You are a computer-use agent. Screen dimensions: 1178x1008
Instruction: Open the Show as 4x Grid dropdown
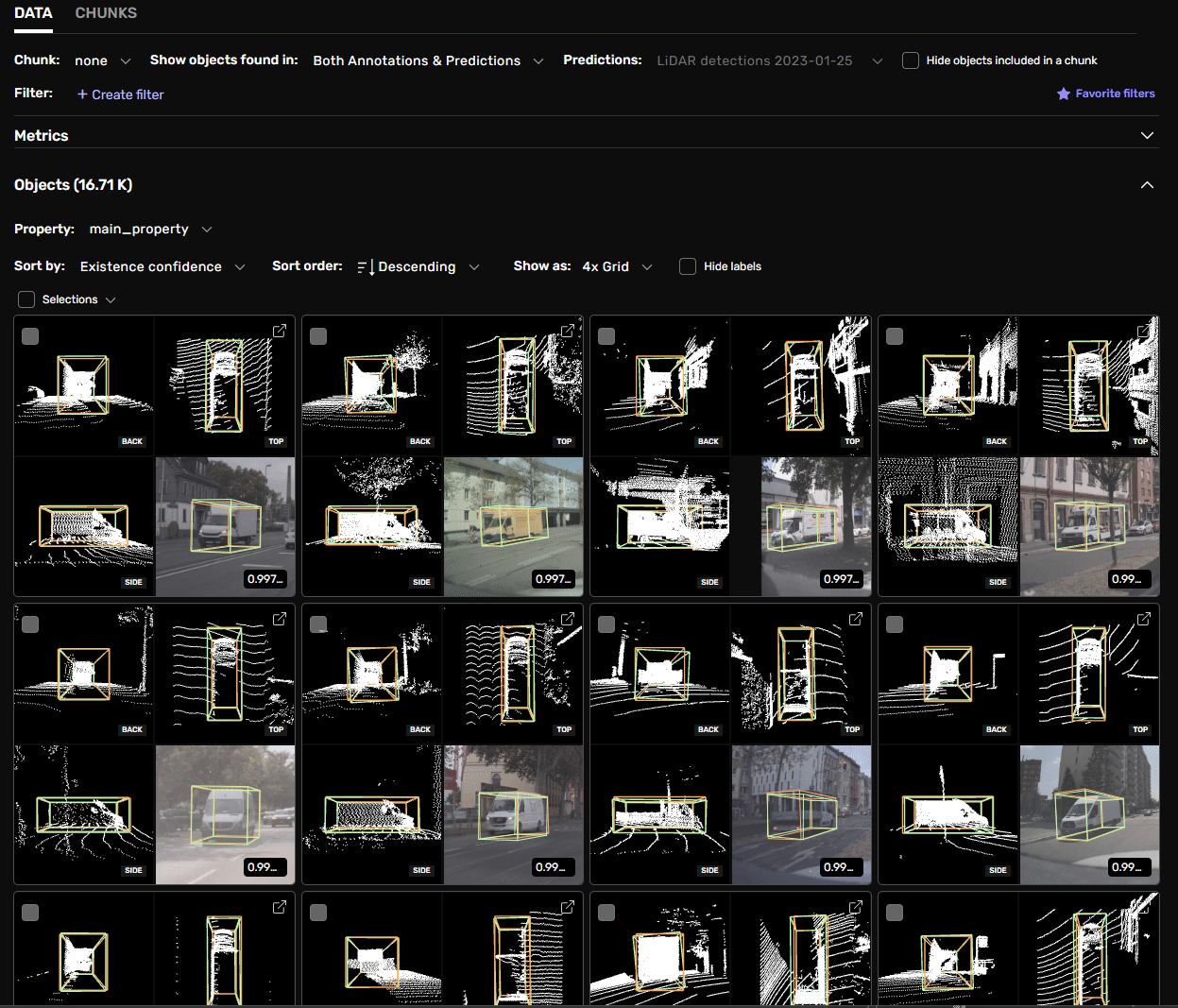click(617, 266)
